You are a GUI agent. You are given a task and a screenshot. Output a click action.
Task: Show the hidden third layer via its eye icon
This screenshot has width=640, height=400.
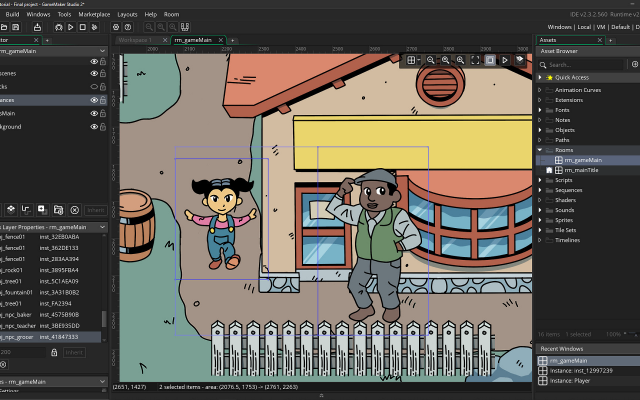pyautogui.click(x=94, y=87)
